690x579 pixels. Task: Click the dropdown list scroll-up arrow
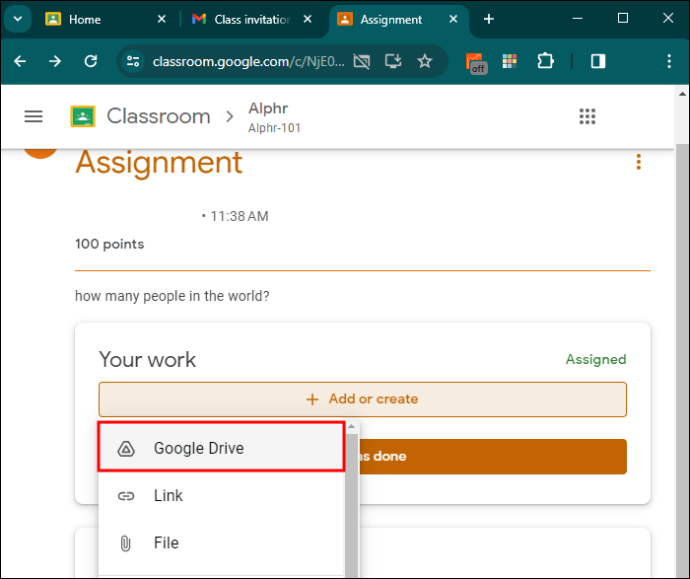tap(352, 426)
